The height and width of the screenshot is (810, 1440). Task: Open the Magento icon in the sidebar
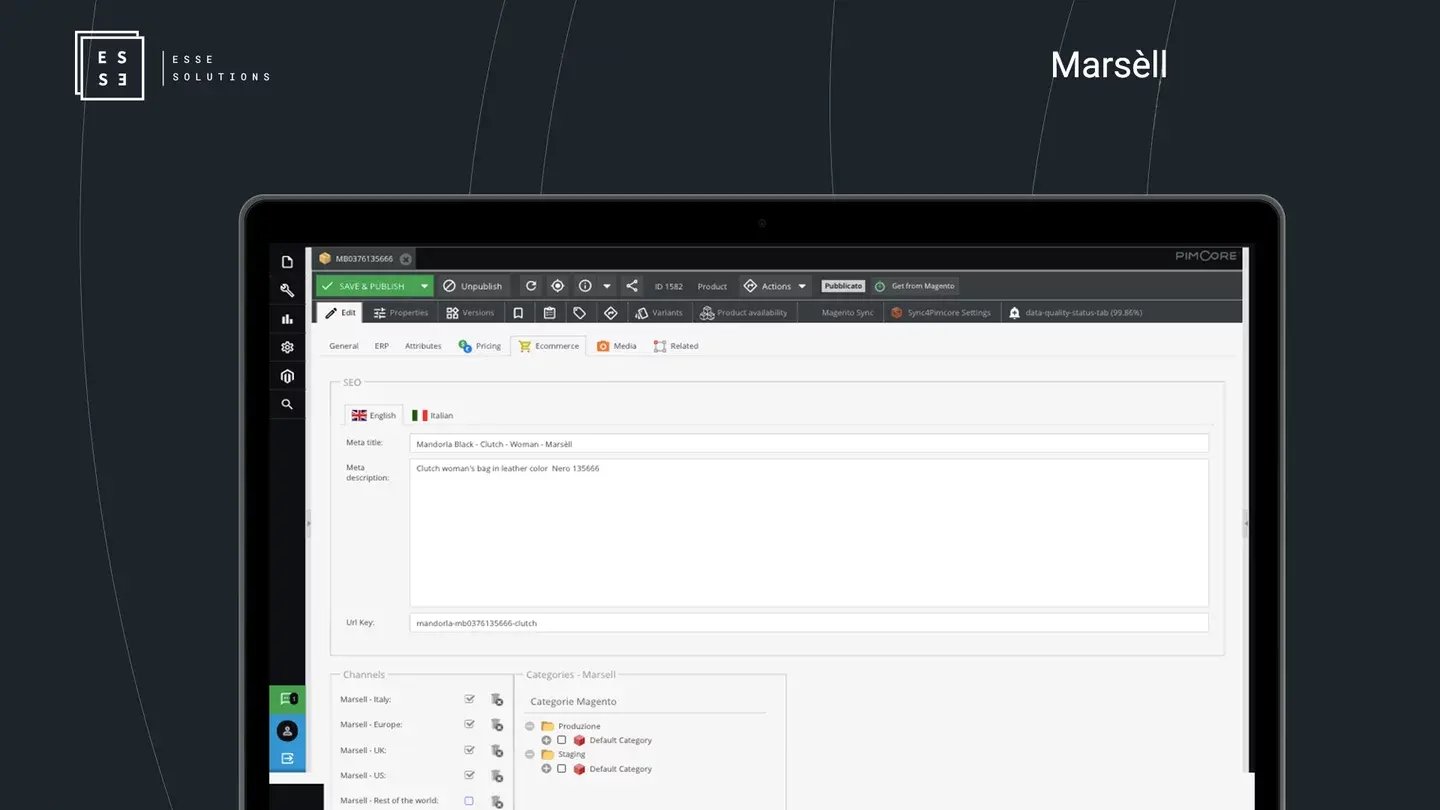[x=288, y=375]
